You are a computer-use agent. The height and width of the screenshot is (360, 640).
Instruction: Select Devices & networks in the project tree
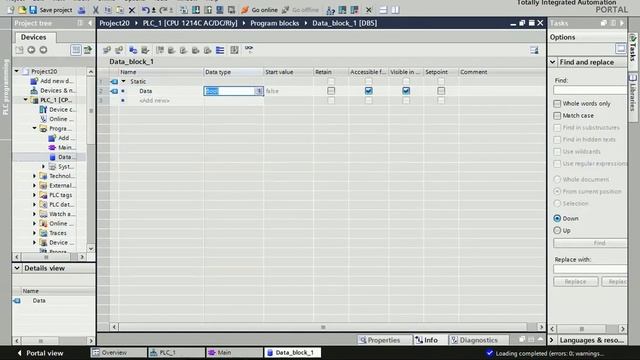53,90
